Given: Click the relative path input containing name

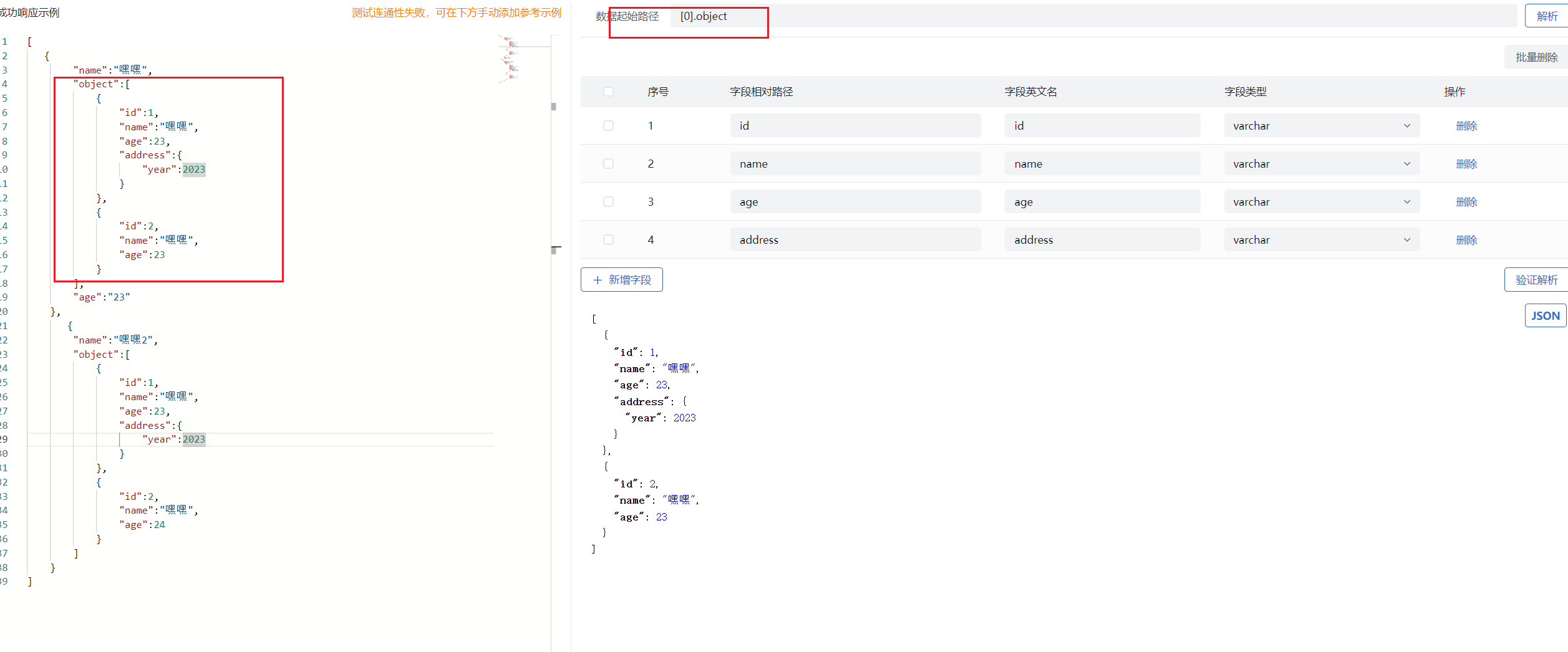Looking at the screenshot, I should (x=855, y=163).
